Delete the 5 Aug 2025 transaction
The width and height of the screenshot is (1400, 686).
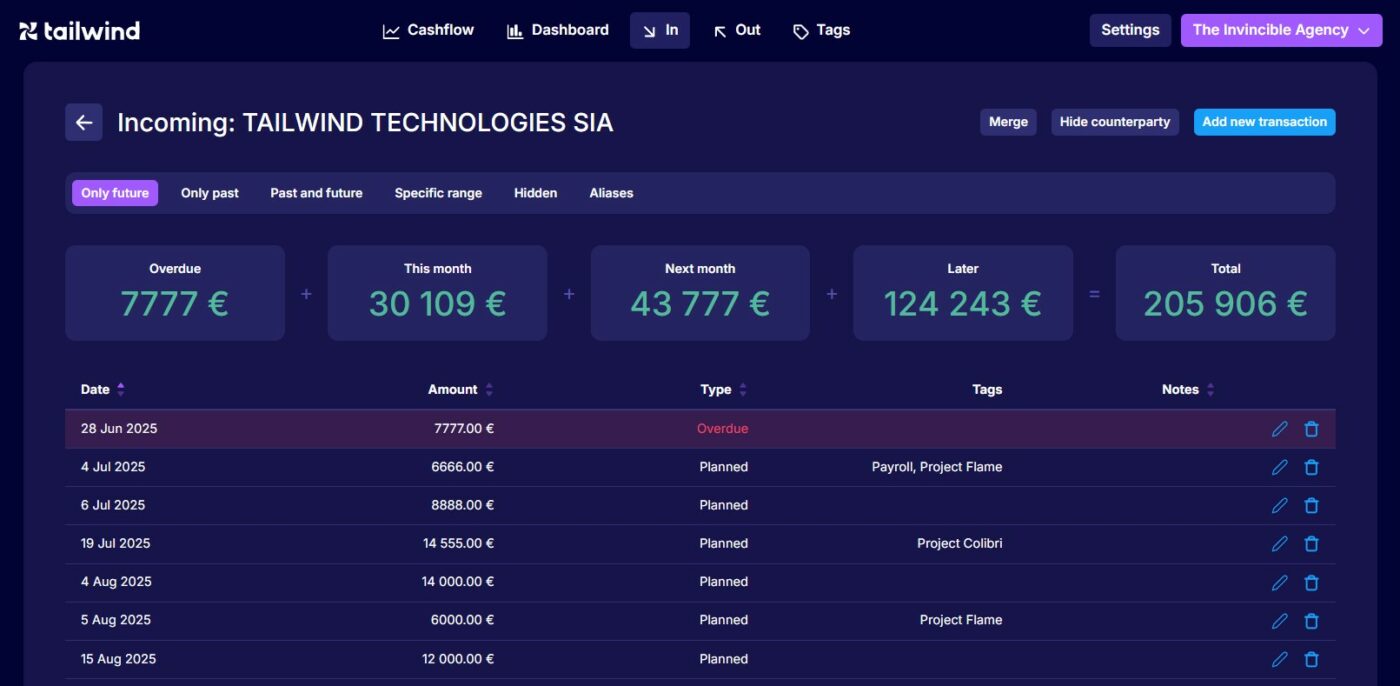[x=1311, y=620]
